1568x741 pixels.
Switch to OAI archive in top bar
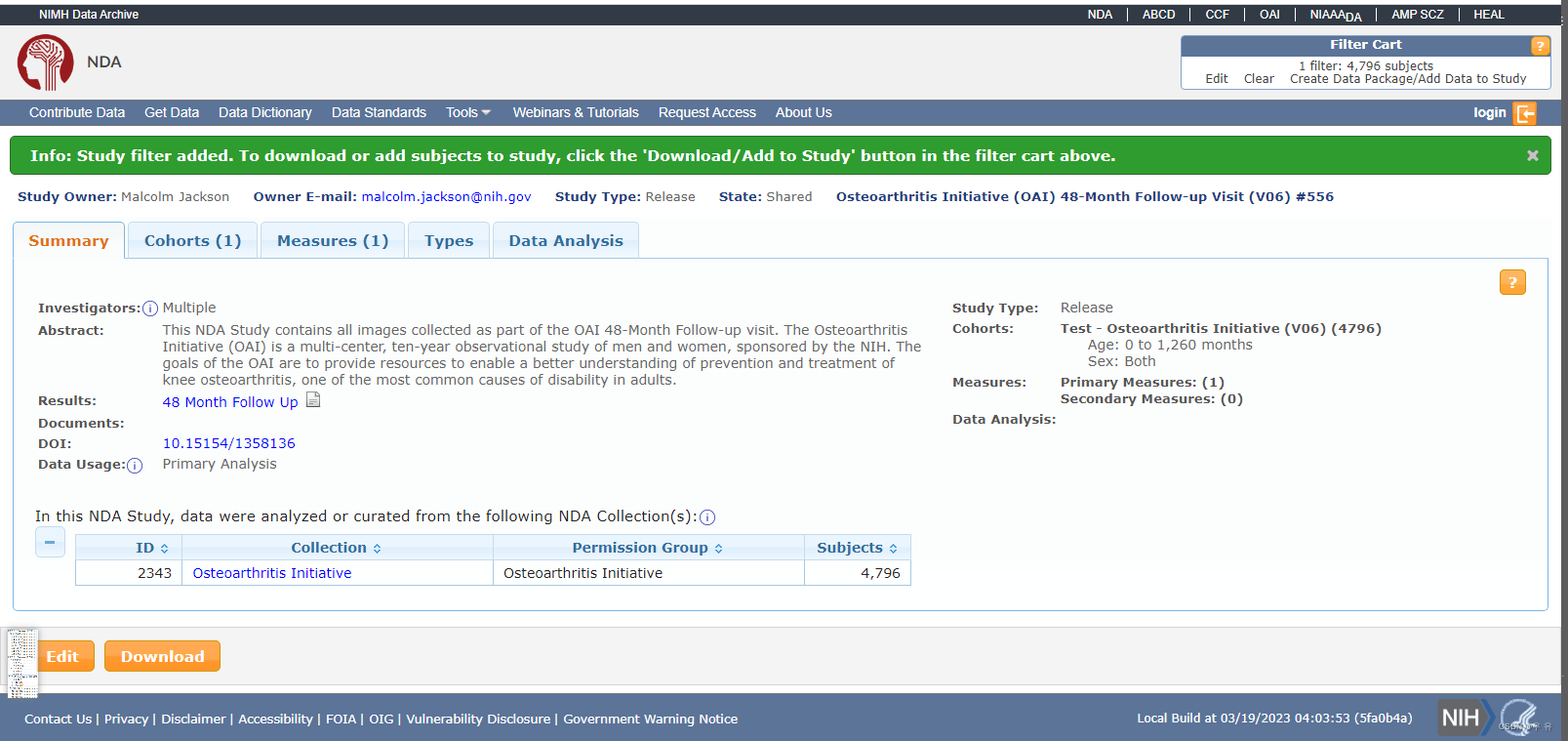tap(1269, 15)
